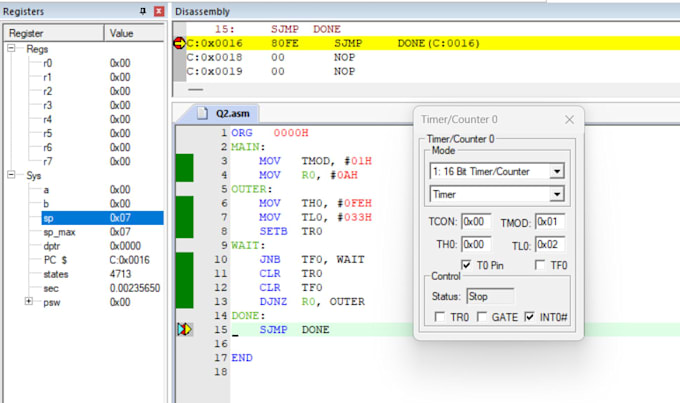Screen dimensions: 680x403
Task: Click the TCON value field
Action: click(476, 222)
